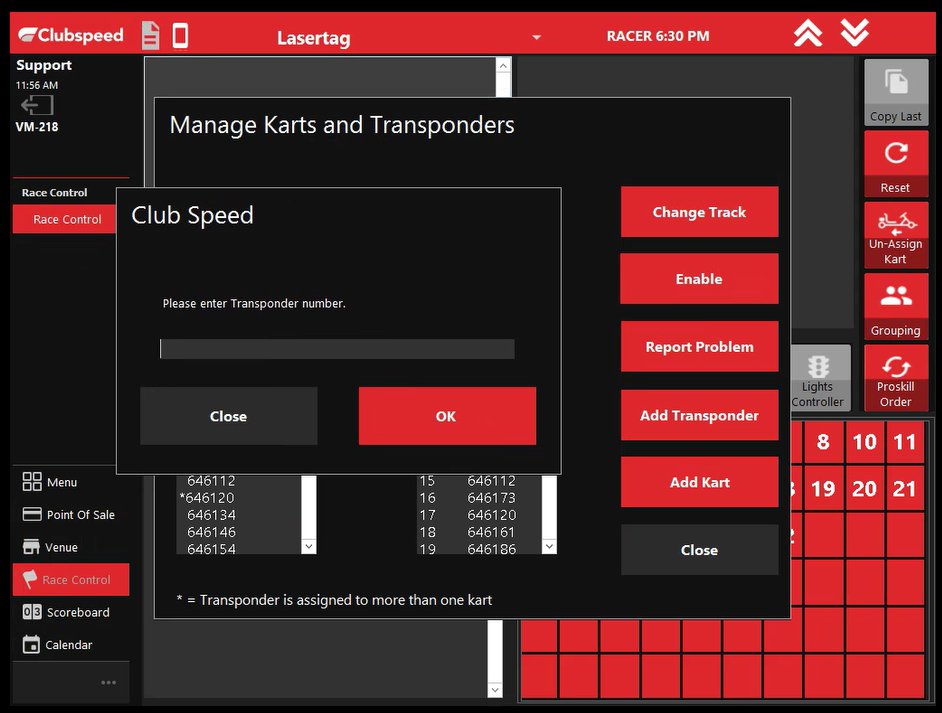
Task: Click the Copy Last button
Action: pos(896,93)
